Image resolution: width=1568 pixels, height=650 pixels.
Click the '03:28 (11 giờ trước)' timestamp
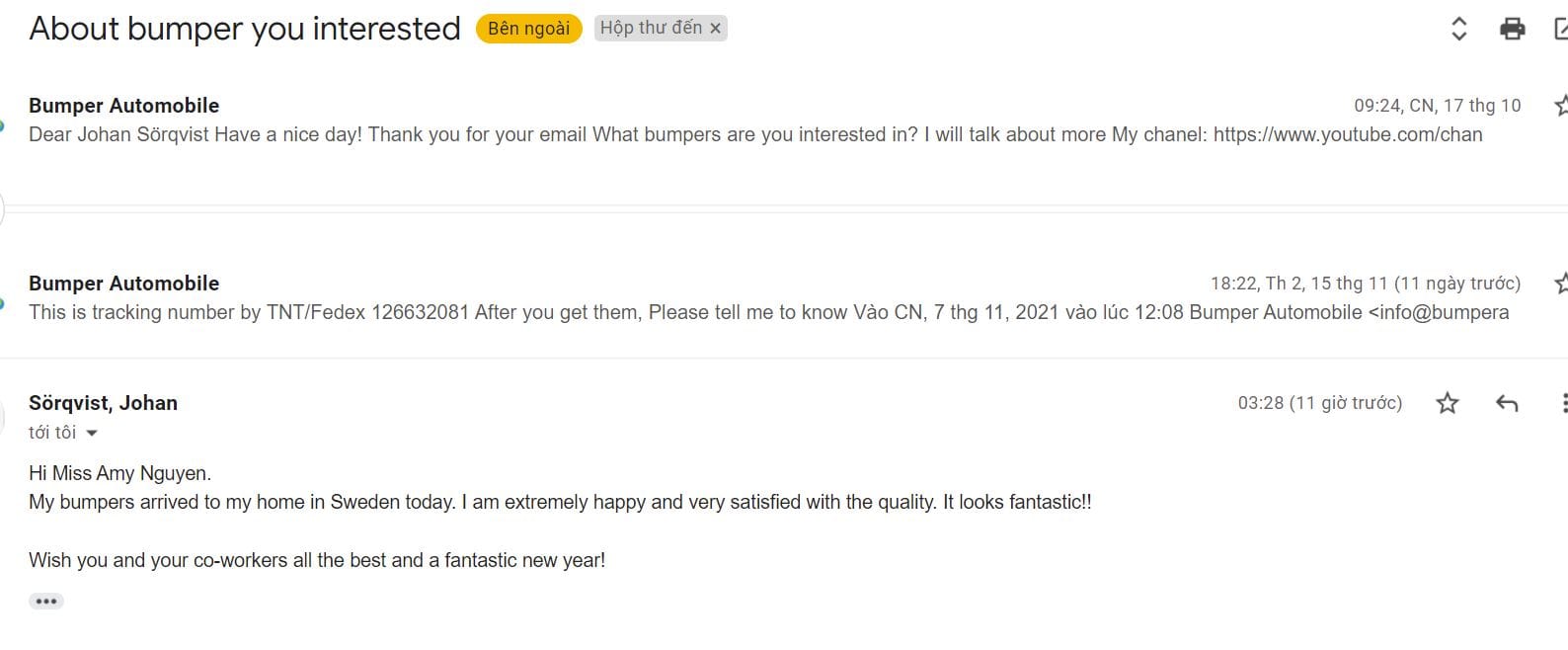tap(1319, 403)
